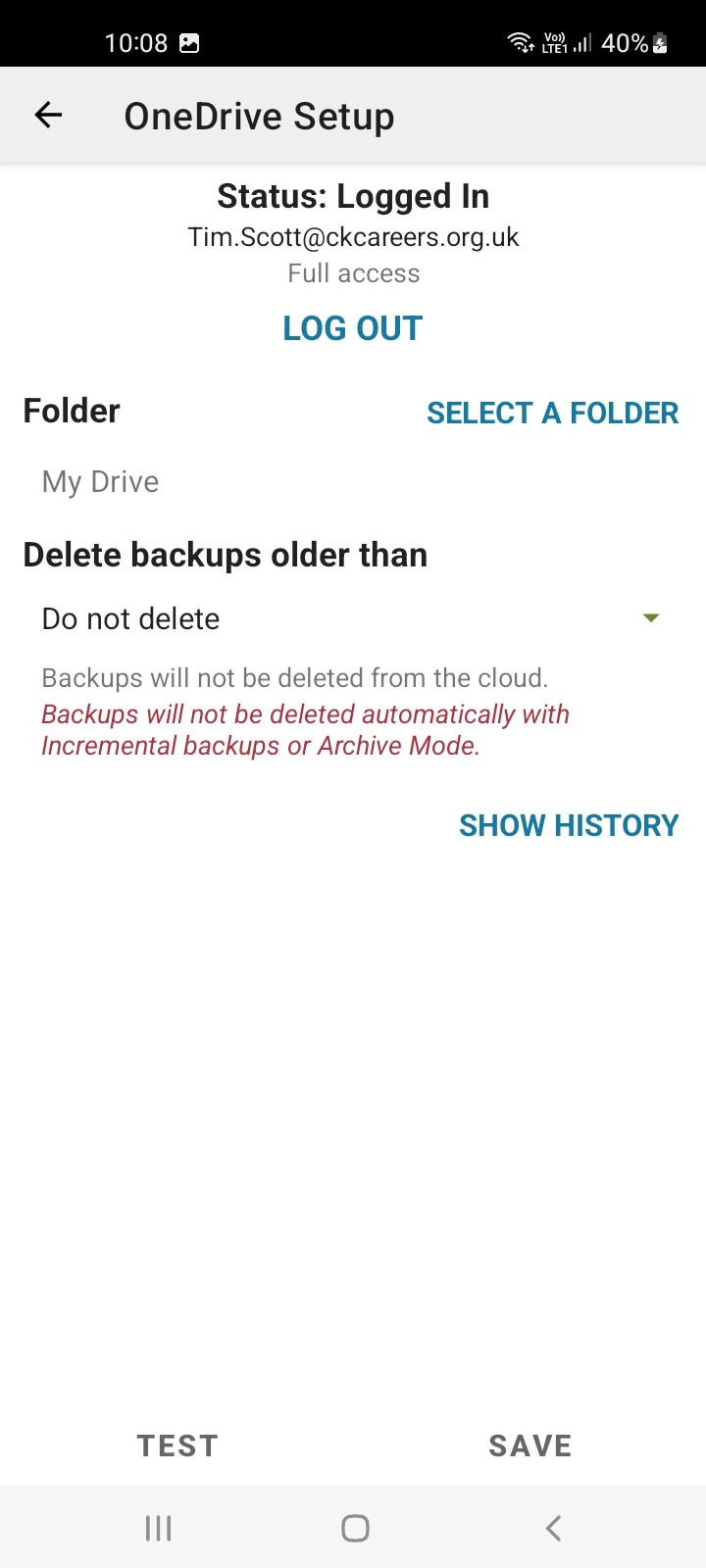The height and width of the screenshot is (1568, 706).
Task: Save the OneDrive settings with SAVE
Action: 530,1445
